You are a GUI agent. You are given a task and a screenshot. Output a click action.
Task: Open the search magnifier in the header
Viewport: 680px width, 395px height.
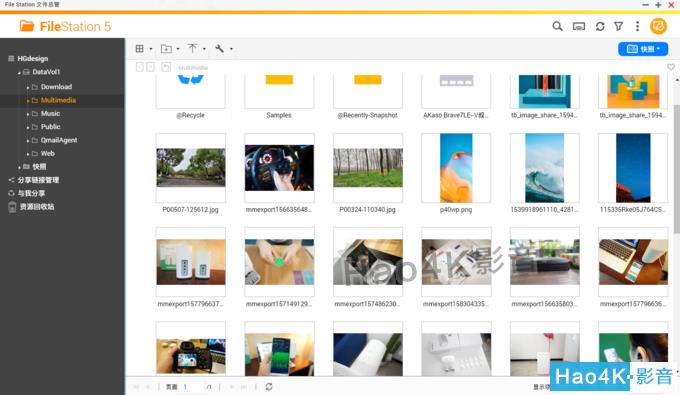tap(557, 26)
